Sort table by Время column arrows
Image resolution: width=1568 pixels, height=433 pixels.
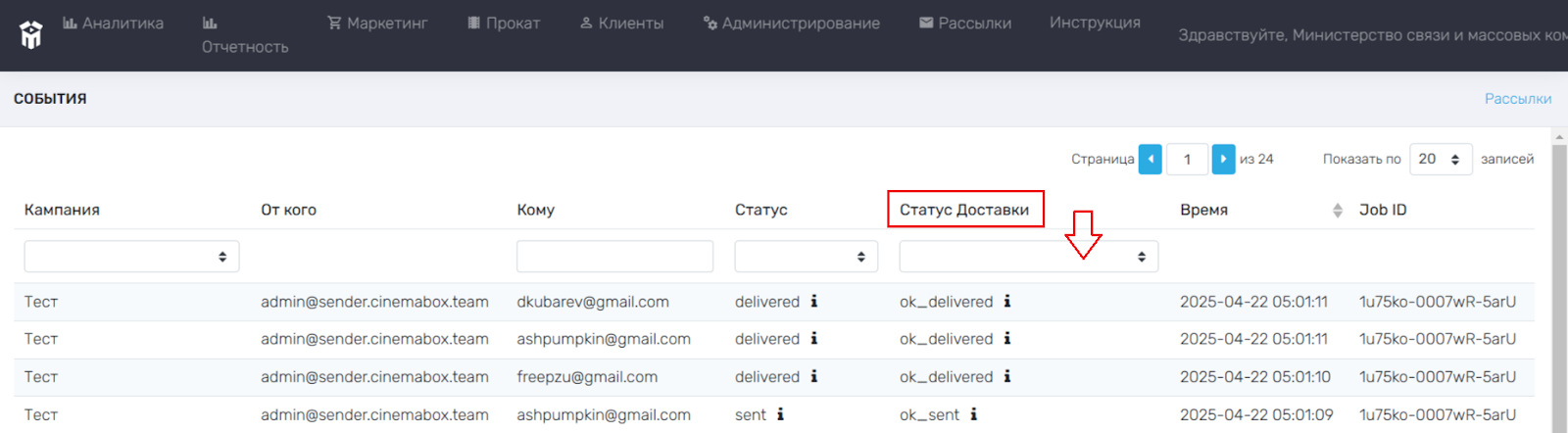point(1338,211)
